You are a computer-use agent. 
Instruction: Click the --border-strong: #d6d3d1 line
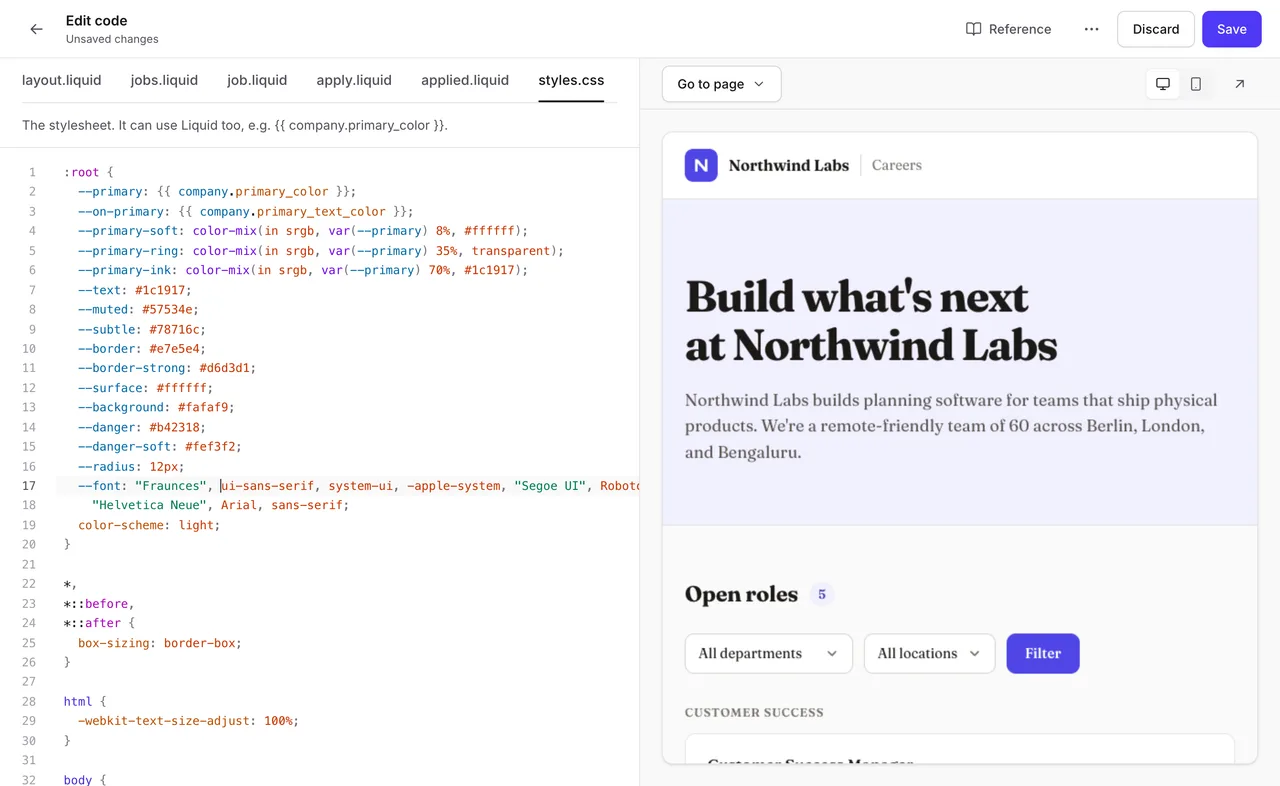pyautogui.click(x=167, y=368)
